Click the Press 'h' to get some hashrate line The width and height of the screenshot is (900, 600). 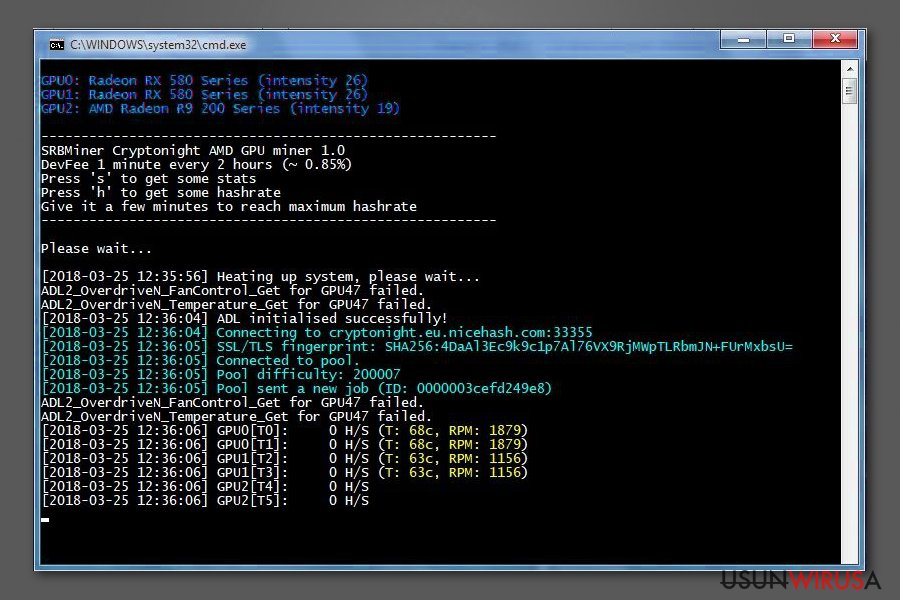161,192
